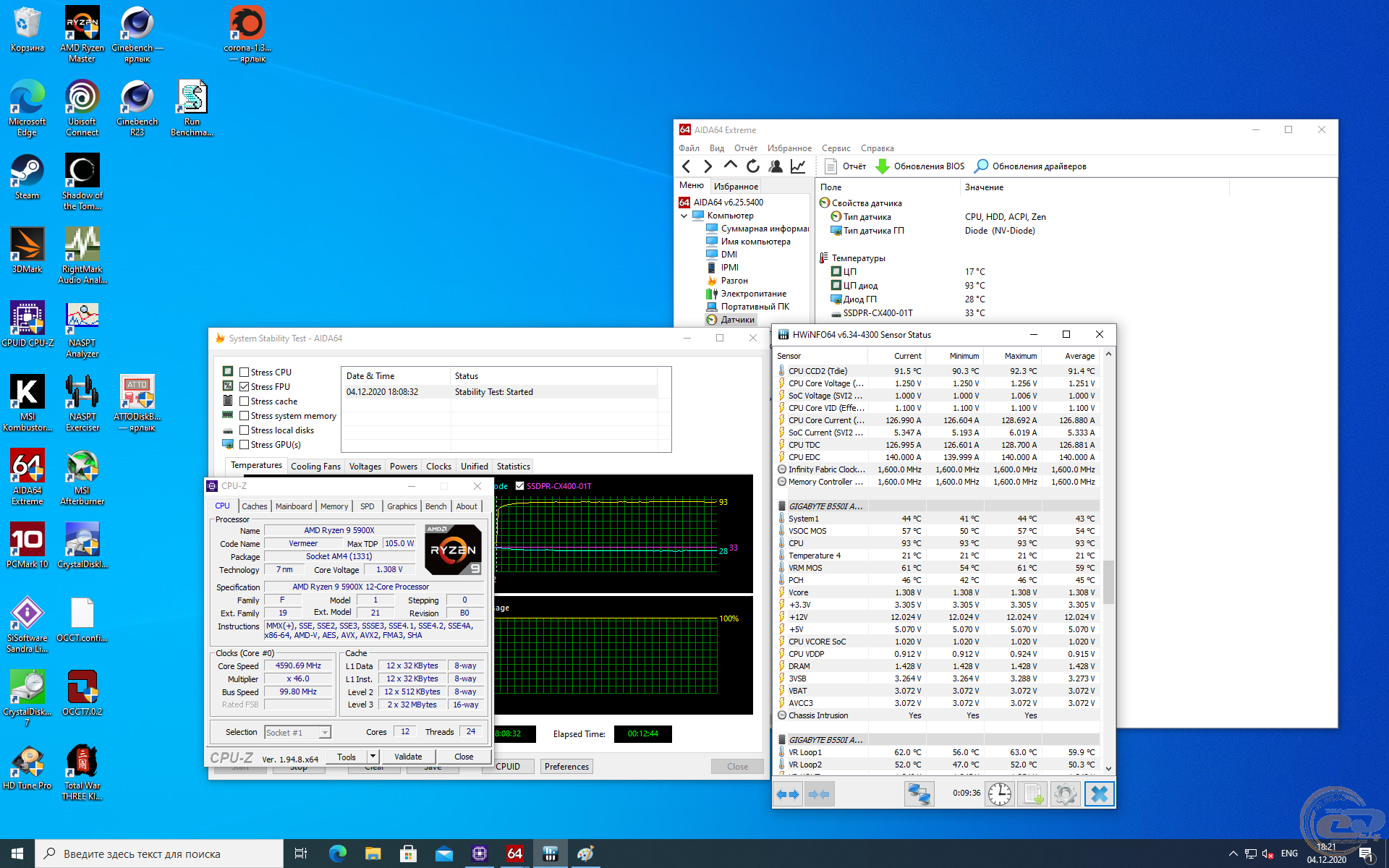Click HWiNFO collapse columns arrows button
The width and height of the screenshot is (1389, 868).
click(819, 794)
